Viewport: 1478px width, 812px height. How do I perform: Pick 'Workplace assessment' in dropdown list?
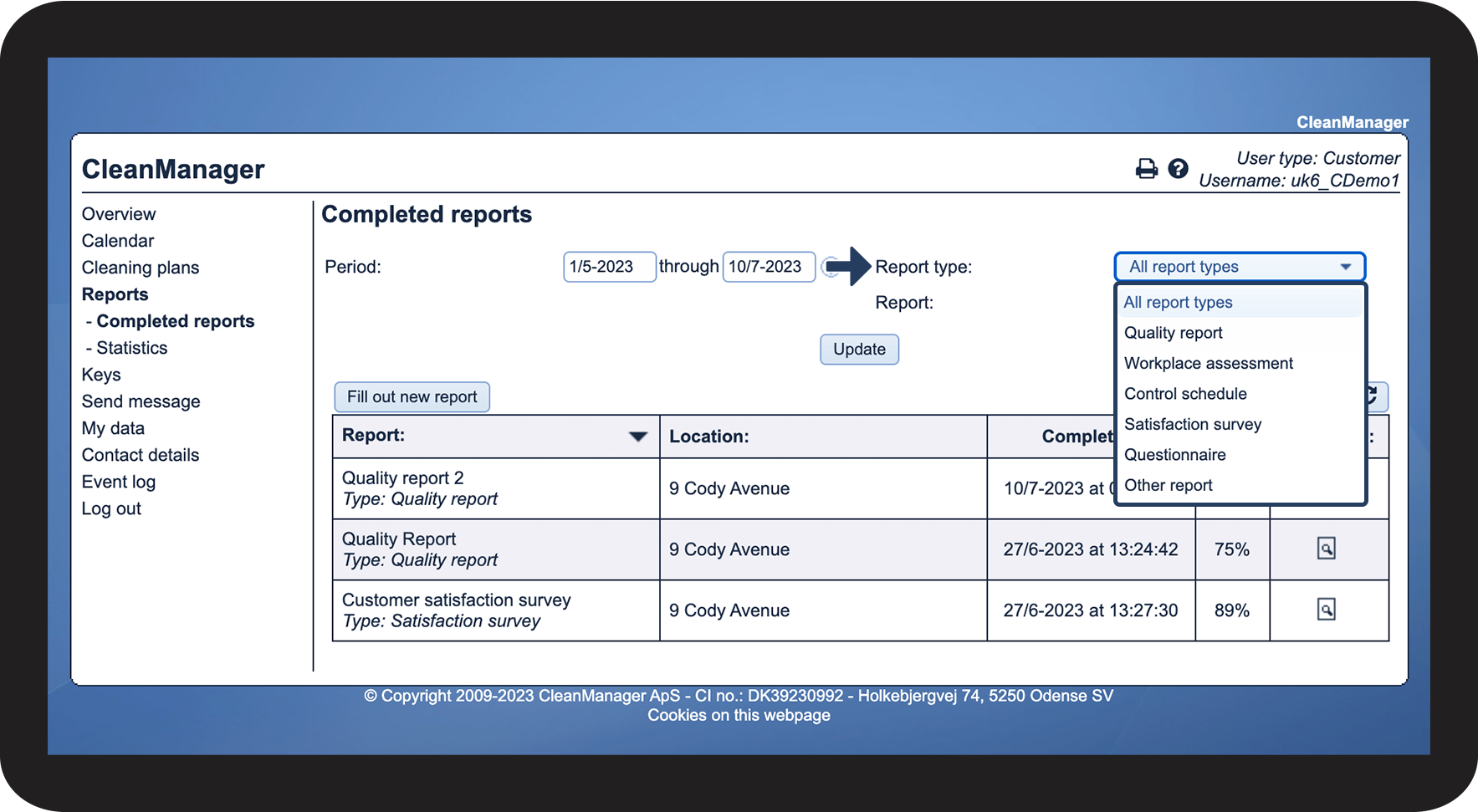[x=1208, y=363]
